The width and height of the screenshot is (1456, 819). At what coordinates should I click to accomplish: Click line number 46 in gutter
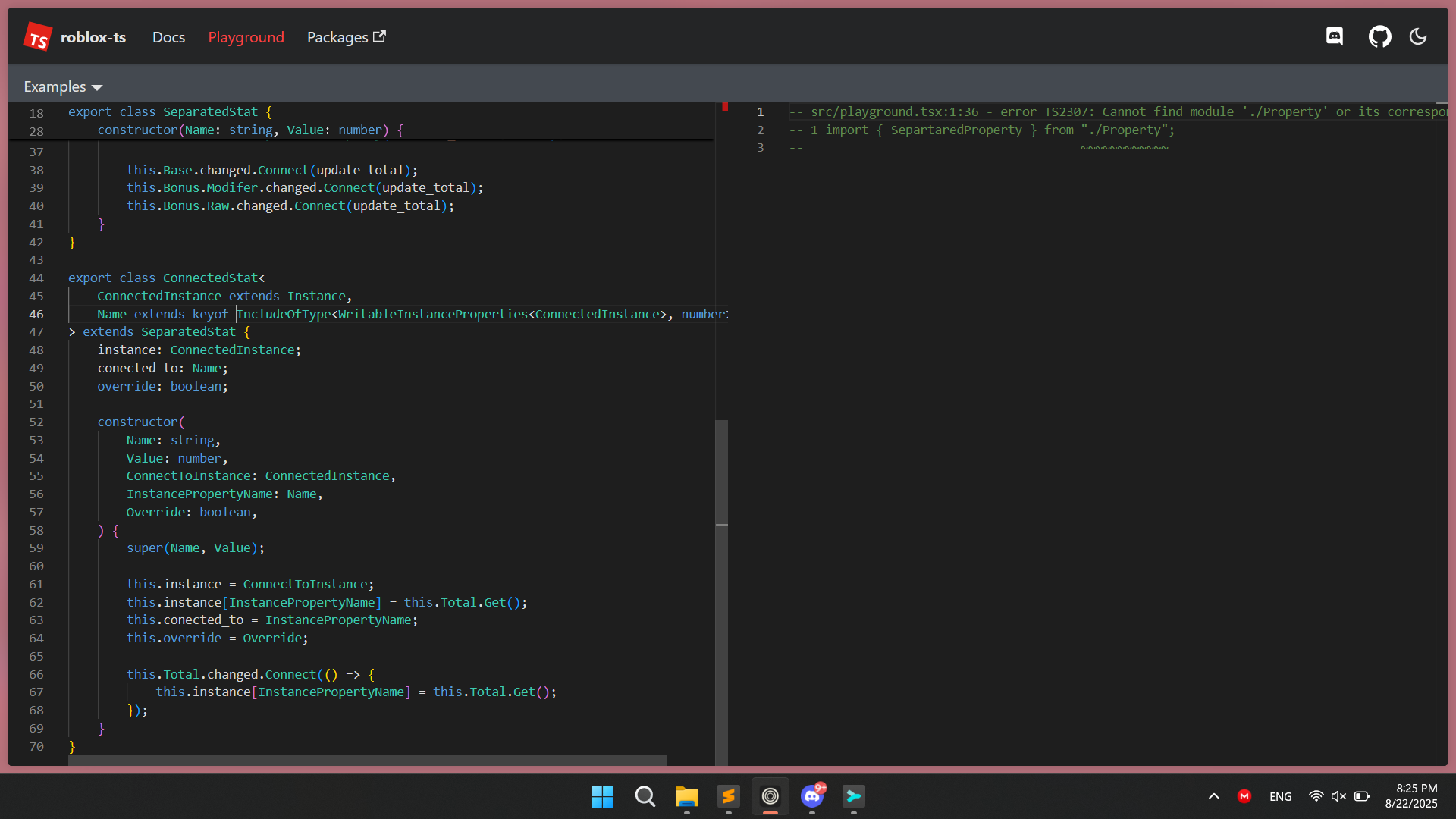(36, 315)
